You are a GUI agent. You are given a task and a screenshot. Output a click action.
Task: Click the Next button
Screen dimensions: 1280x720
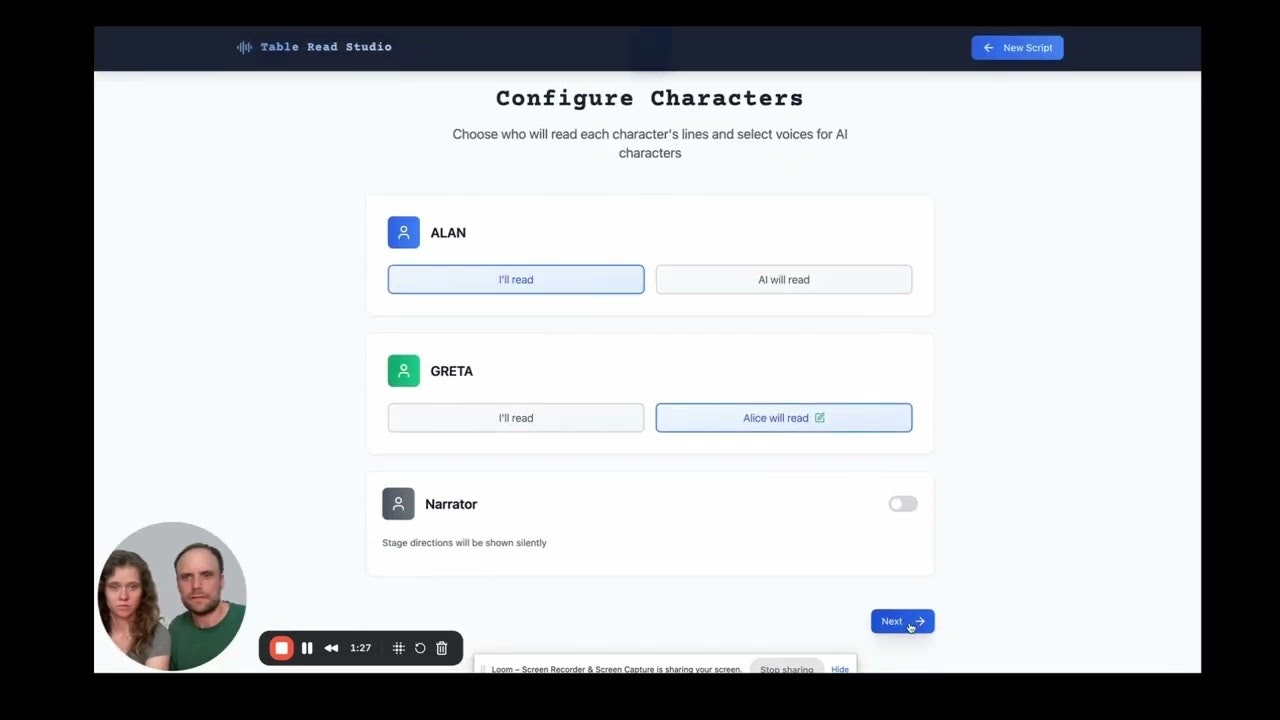point(903,621)
